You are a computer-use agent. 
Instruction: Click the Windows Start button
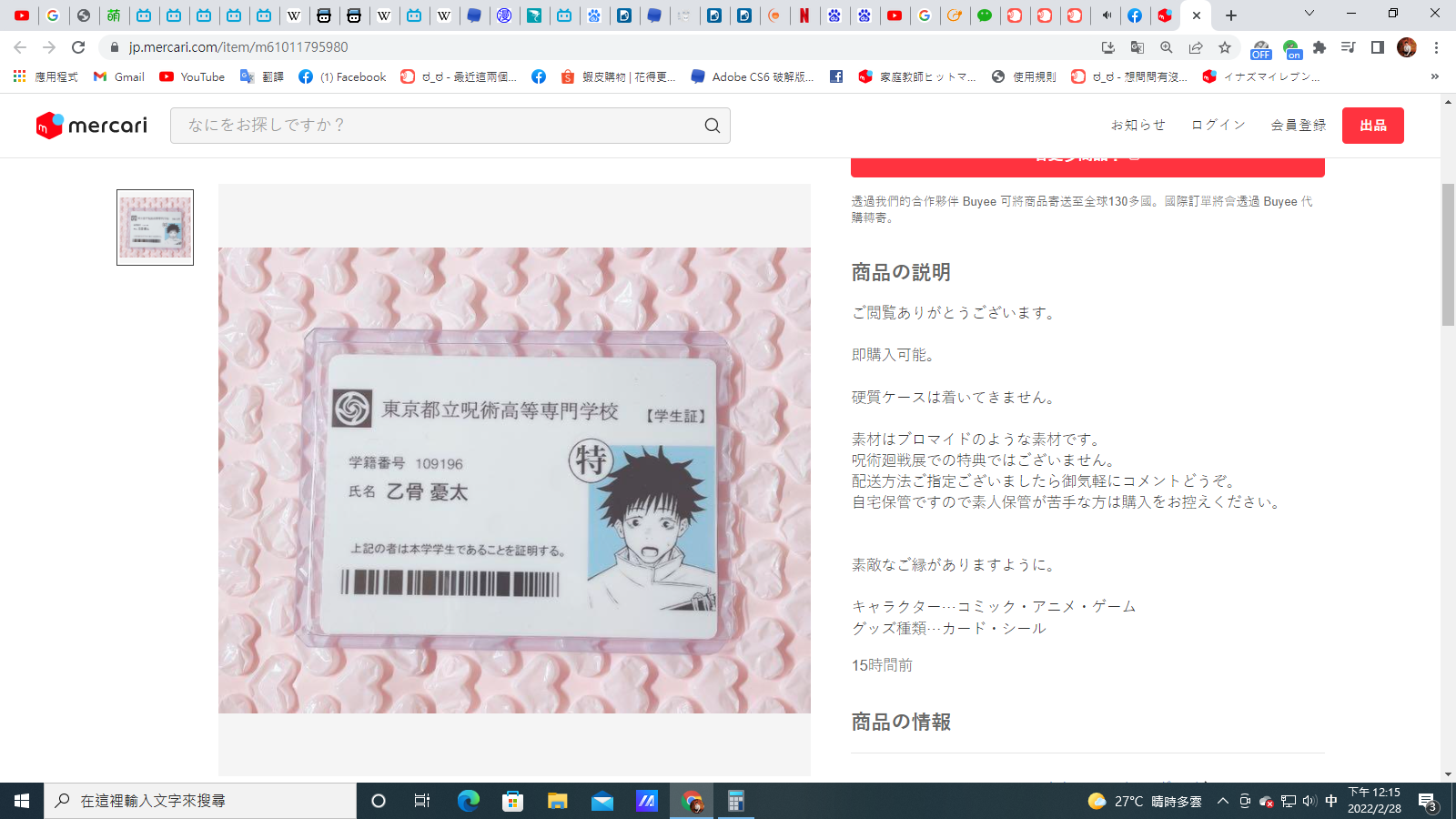22,801
